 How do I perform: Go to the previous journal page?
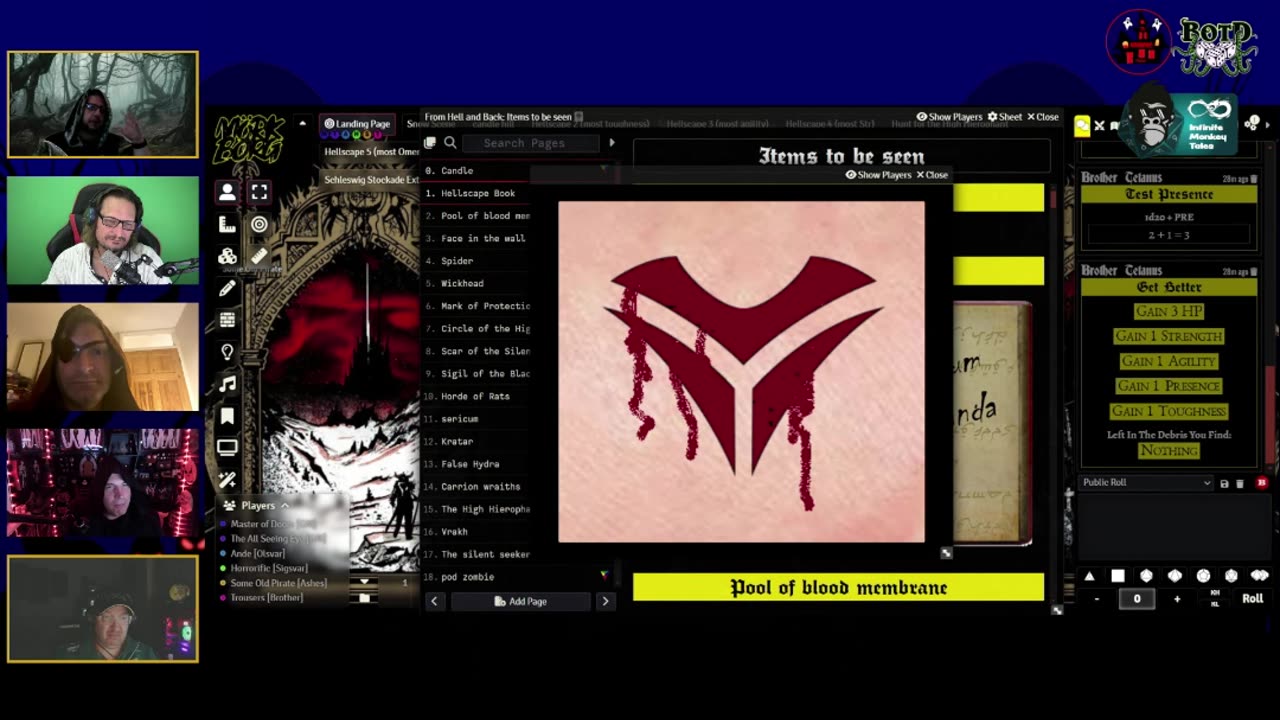434,601
